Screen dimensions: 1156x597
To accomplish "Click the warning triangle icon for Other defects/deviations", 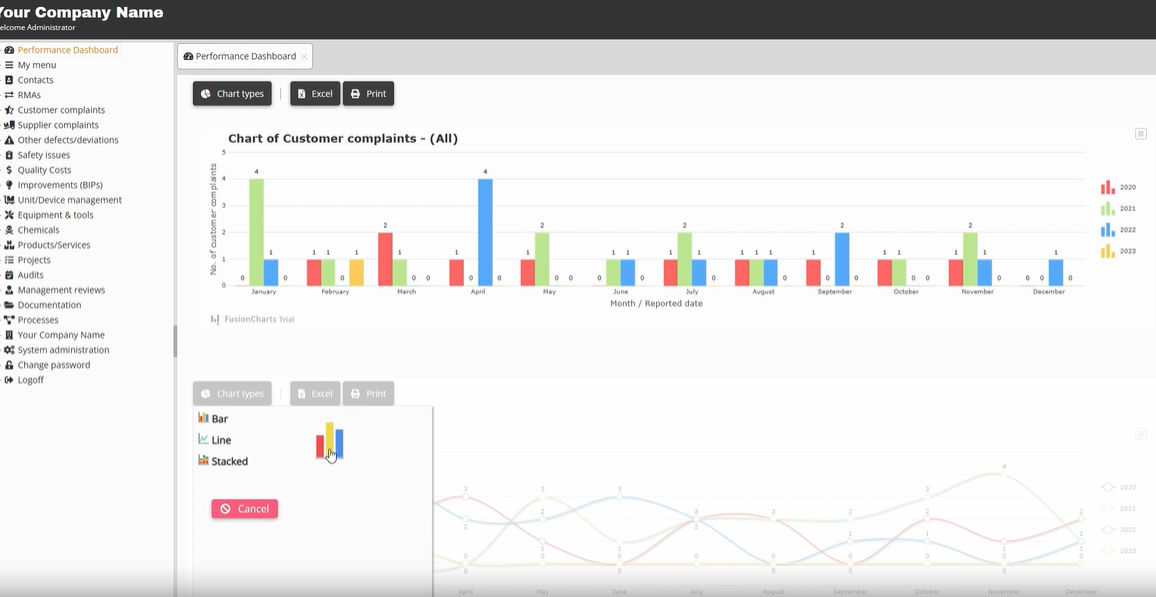I will click(x=9, y=140).
